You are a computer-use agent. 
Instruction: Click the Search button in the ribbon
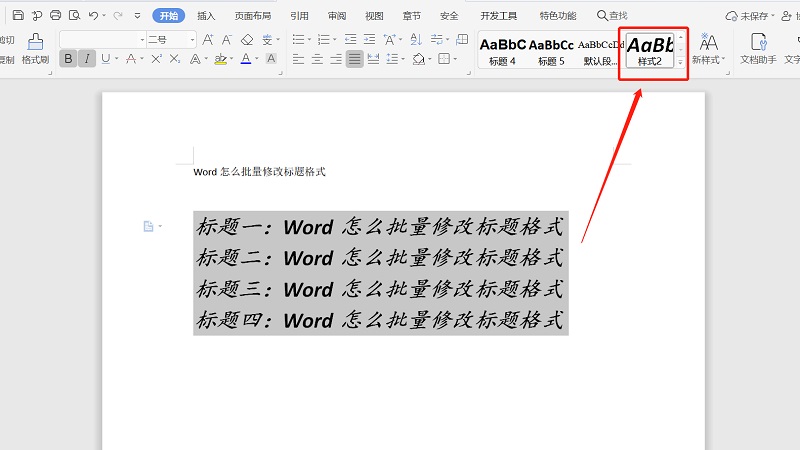click(x=612, y=16)
